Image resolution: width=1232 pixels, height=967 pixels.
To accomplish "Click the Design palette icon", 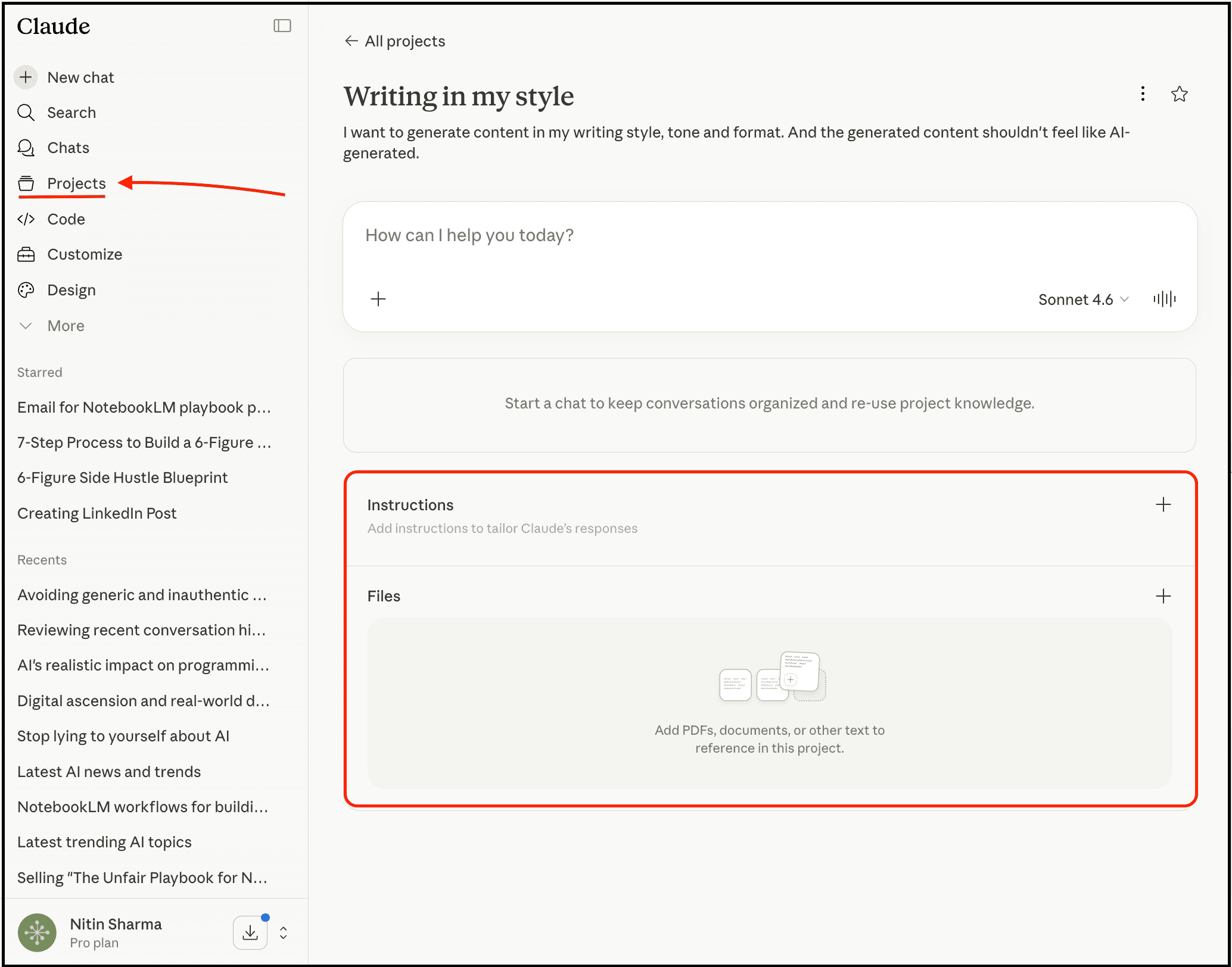I will 26,290.
